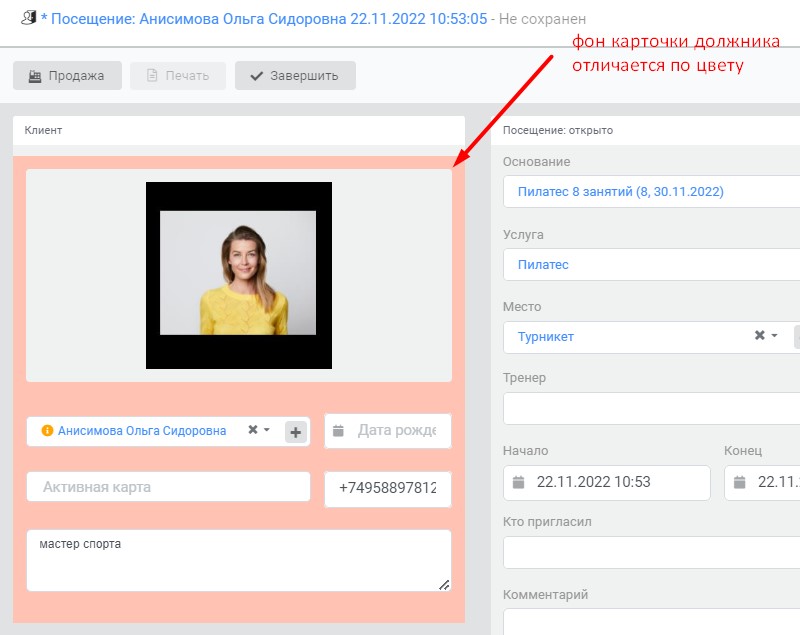Click the document icon on Печать
Image resolution: width=800 pixels, height=635 pixels.
pos(152,75)
